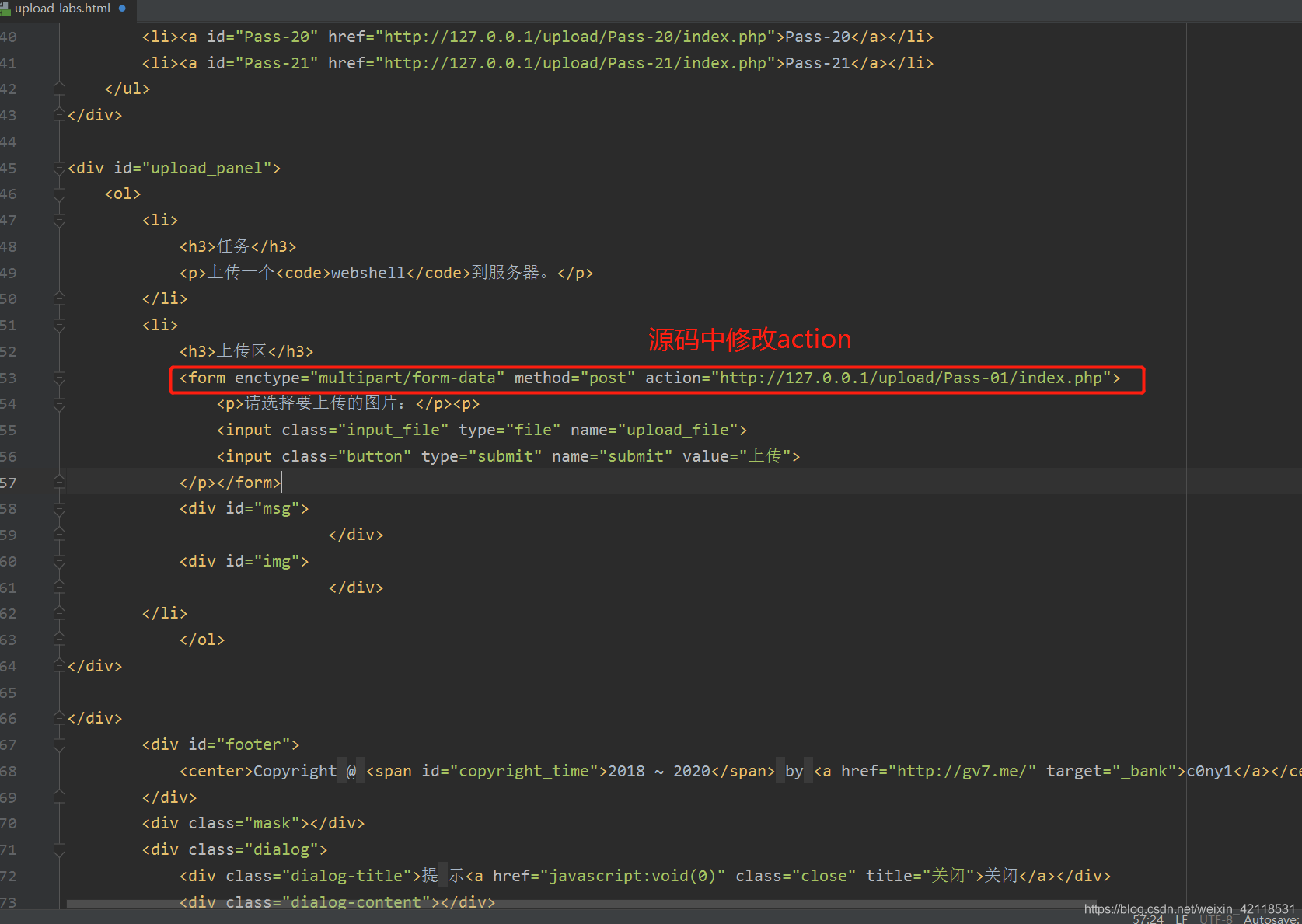Fold the div id="footer" block
This screenshot has width=1302, height=924.
(59, 744)
